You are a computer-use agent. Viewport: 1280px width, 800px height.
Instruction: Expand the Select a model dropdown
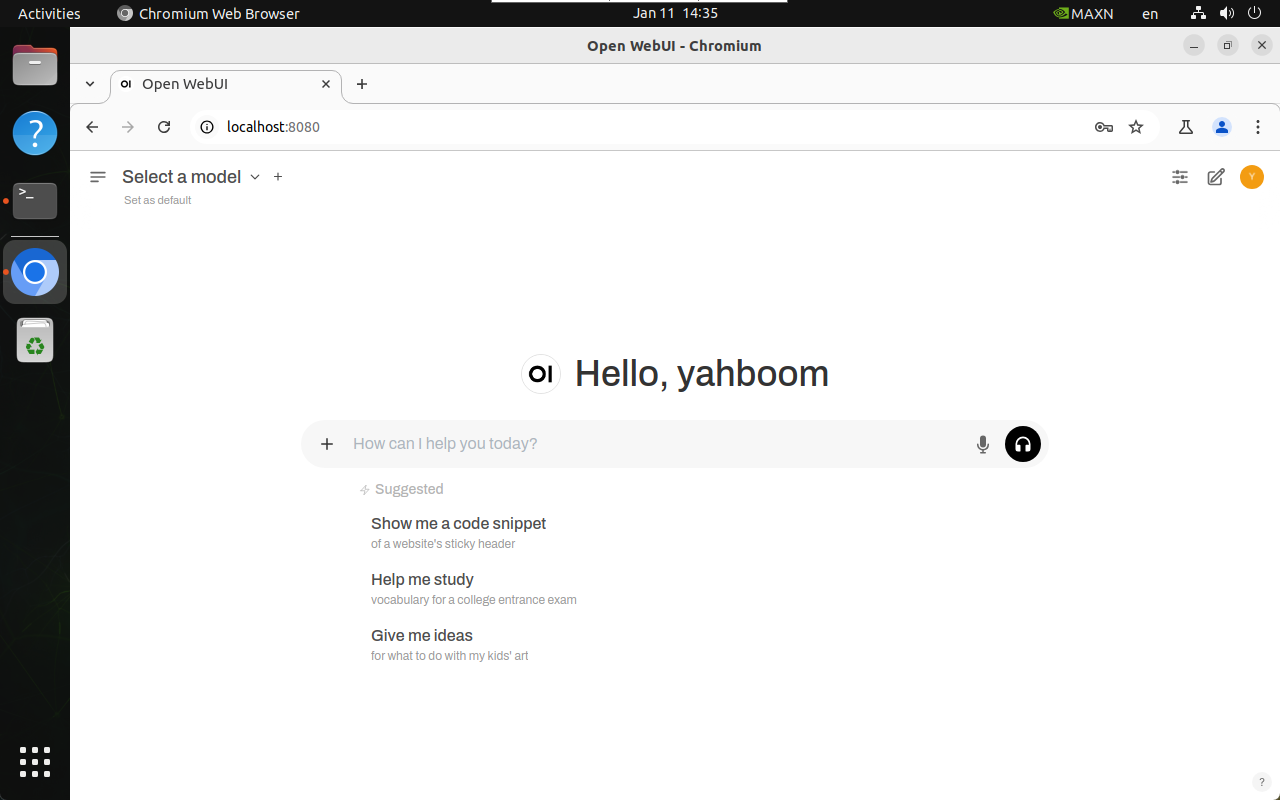[x=190, y=177]
